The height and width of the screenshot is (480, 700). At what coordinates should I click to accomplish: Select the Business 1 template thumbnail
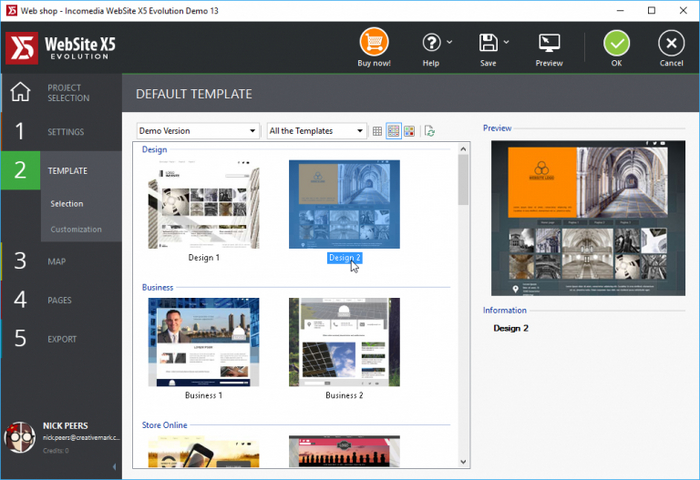[x=204, y=342]
